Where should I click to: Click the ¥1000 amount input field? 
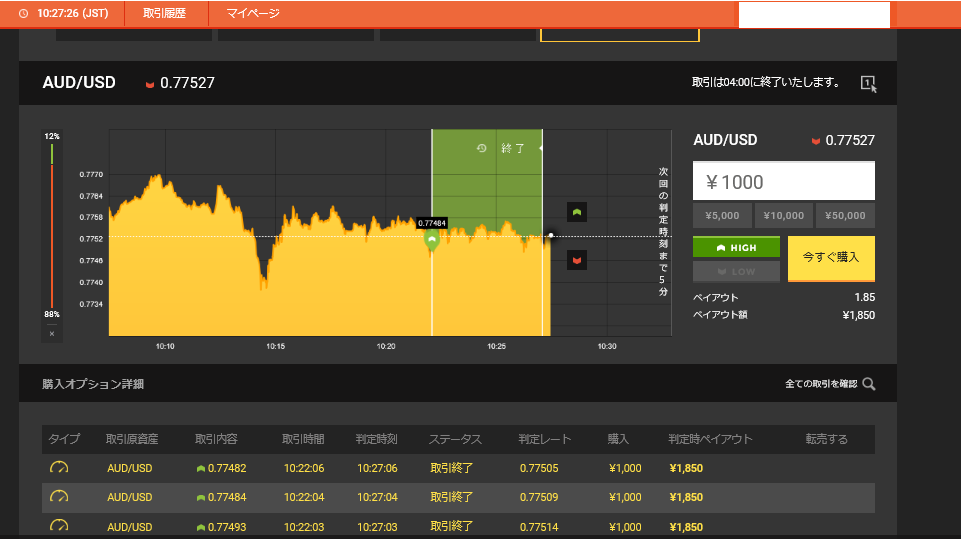pos(783,182)
